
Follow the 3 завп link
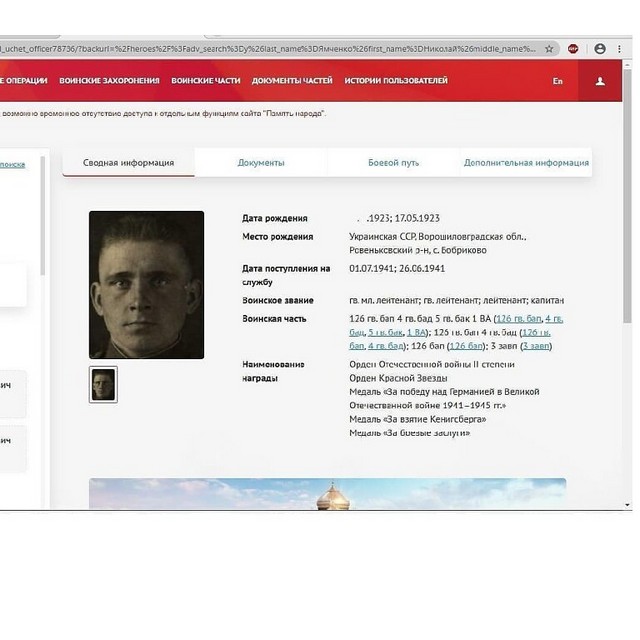point(536,346)
